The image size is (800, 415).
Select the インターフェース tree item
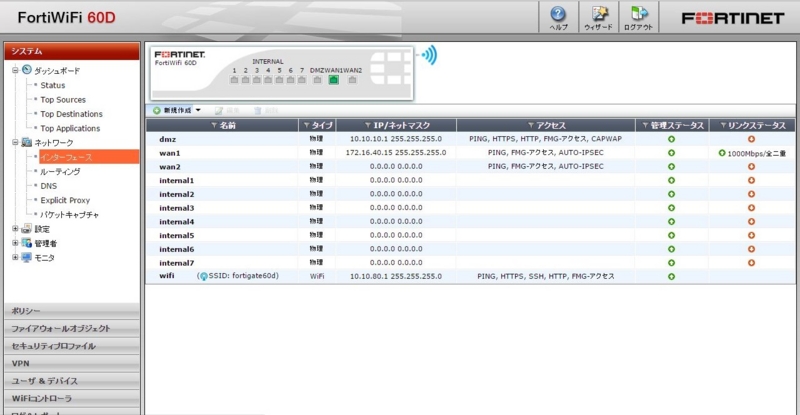89,157
